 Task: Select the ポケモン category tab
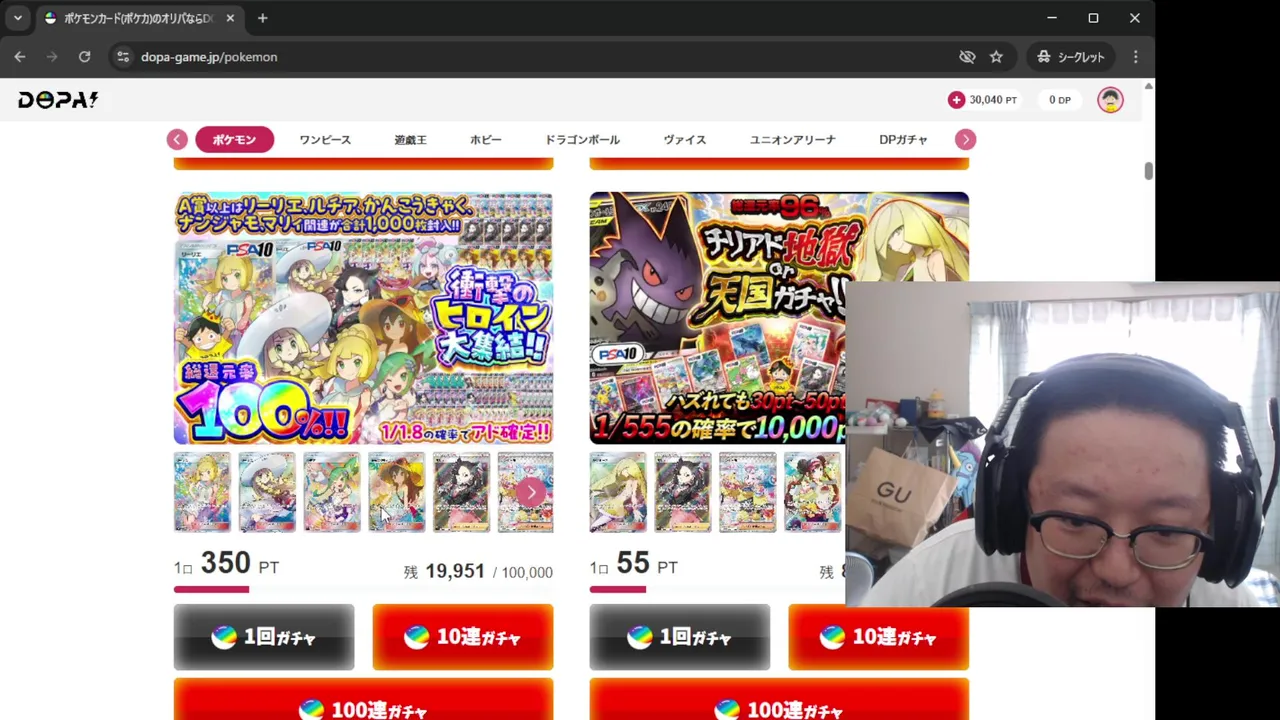234,140
